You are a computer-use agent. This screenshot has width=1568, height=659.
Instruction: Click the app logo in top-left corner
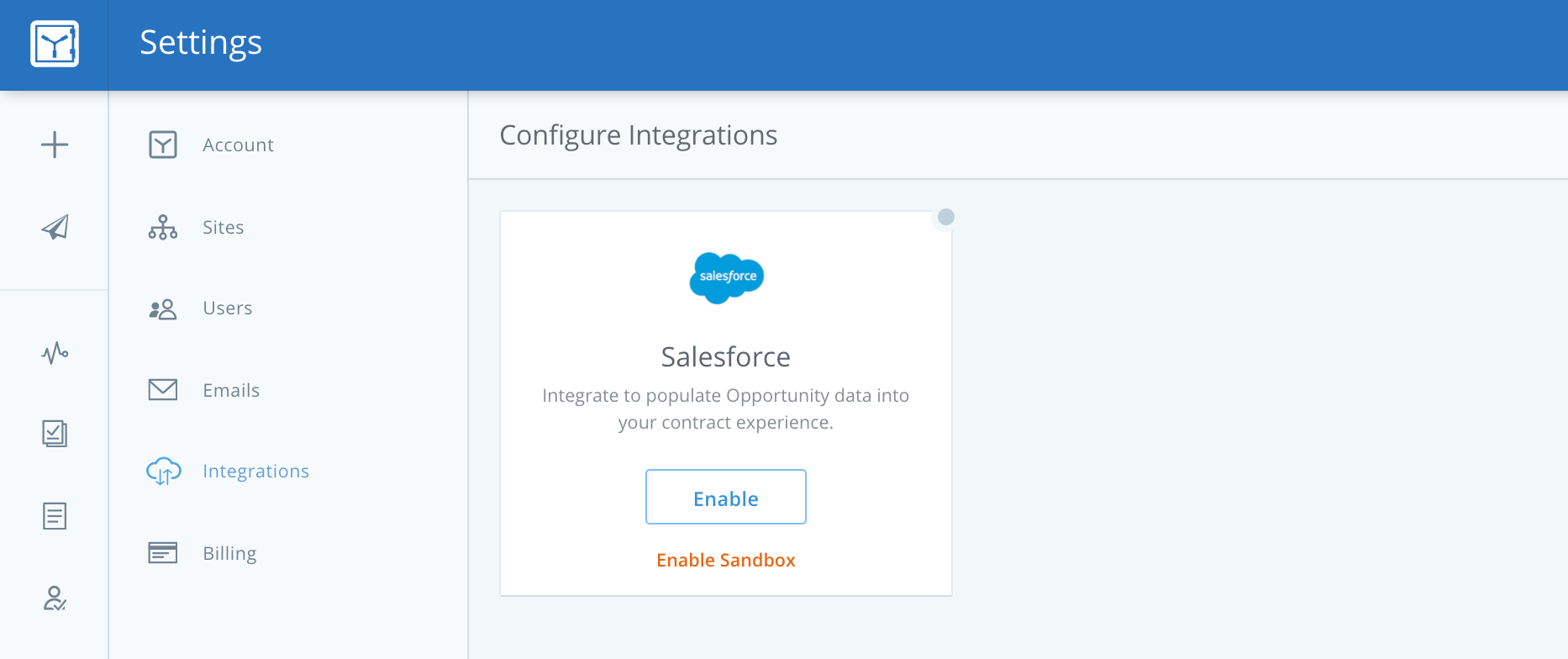55,44
